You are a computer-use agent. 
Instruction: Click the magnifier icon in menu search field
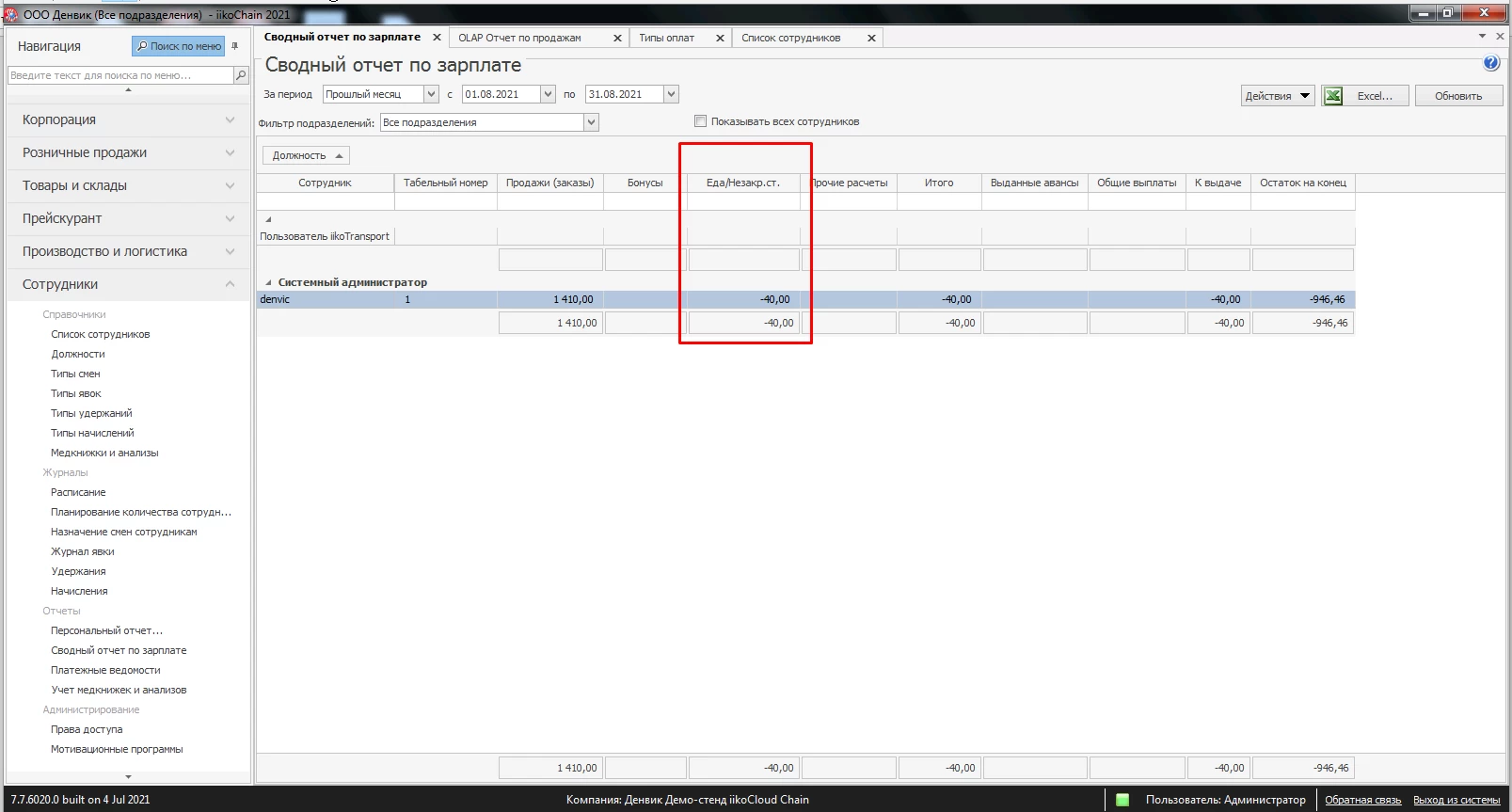(x=241, y=75)
